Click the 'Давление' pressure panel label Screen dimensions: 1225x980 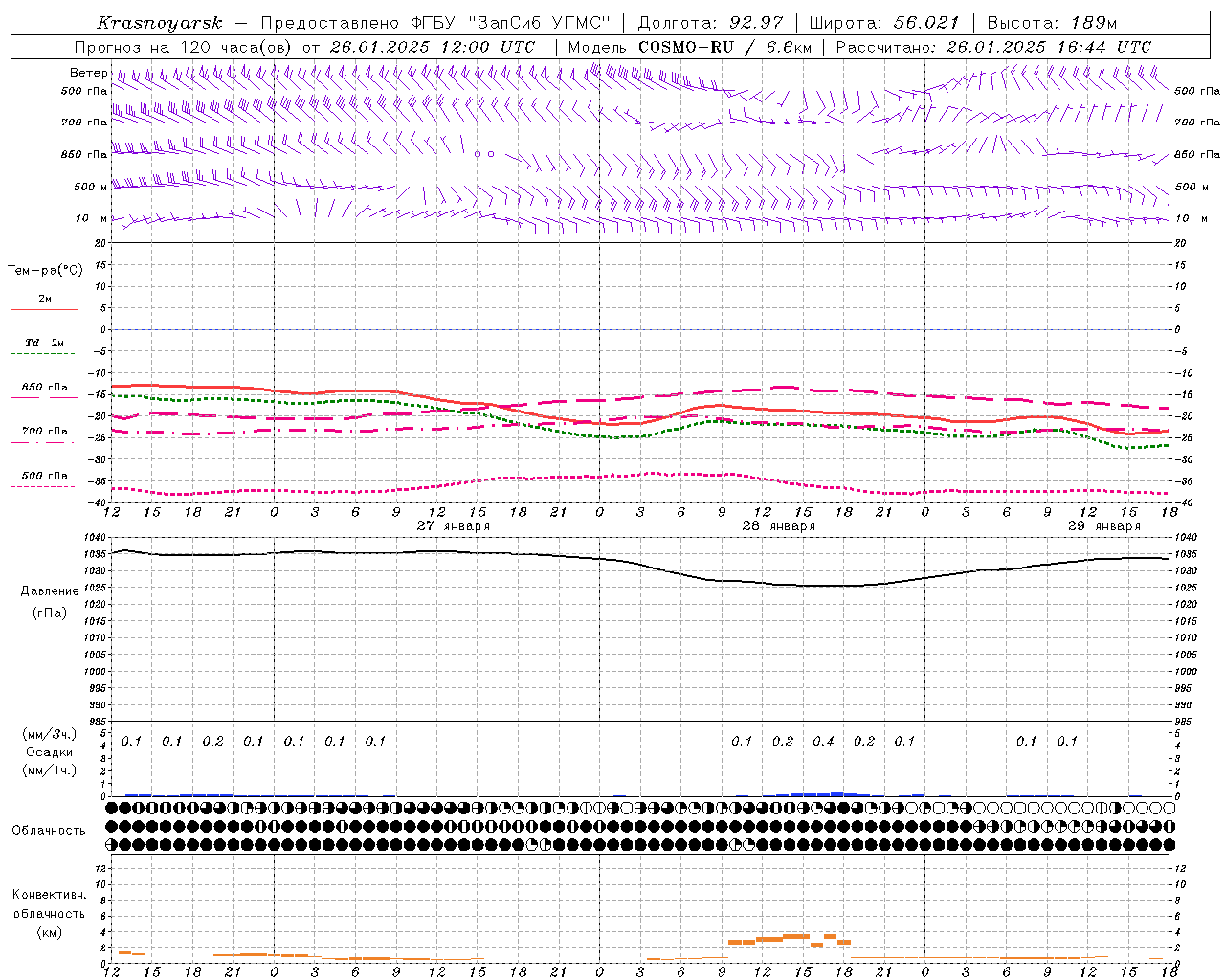click(x=50, y=591)
